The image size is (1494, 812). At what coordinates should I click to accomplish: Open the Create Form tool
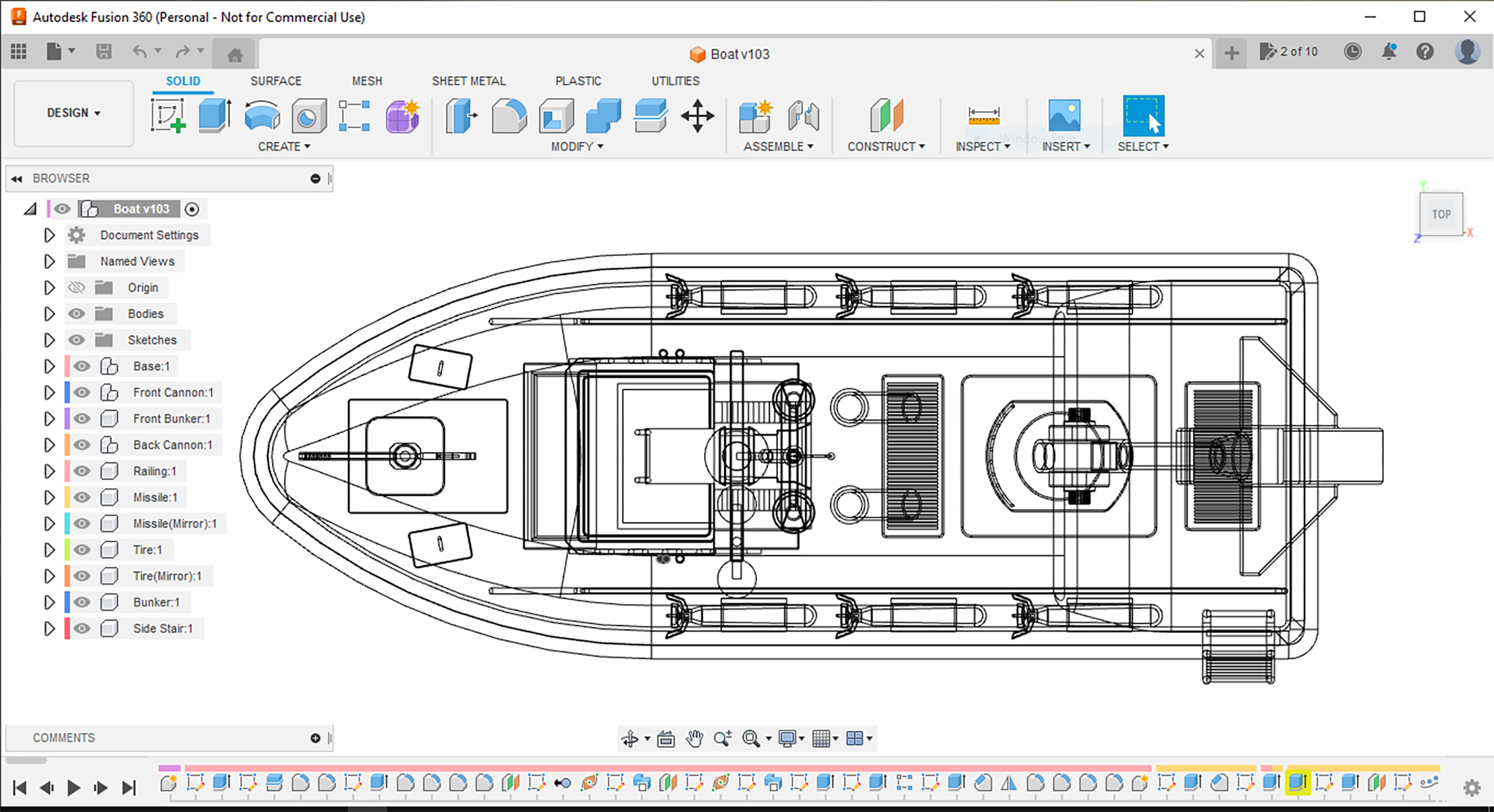pos(402,116)
